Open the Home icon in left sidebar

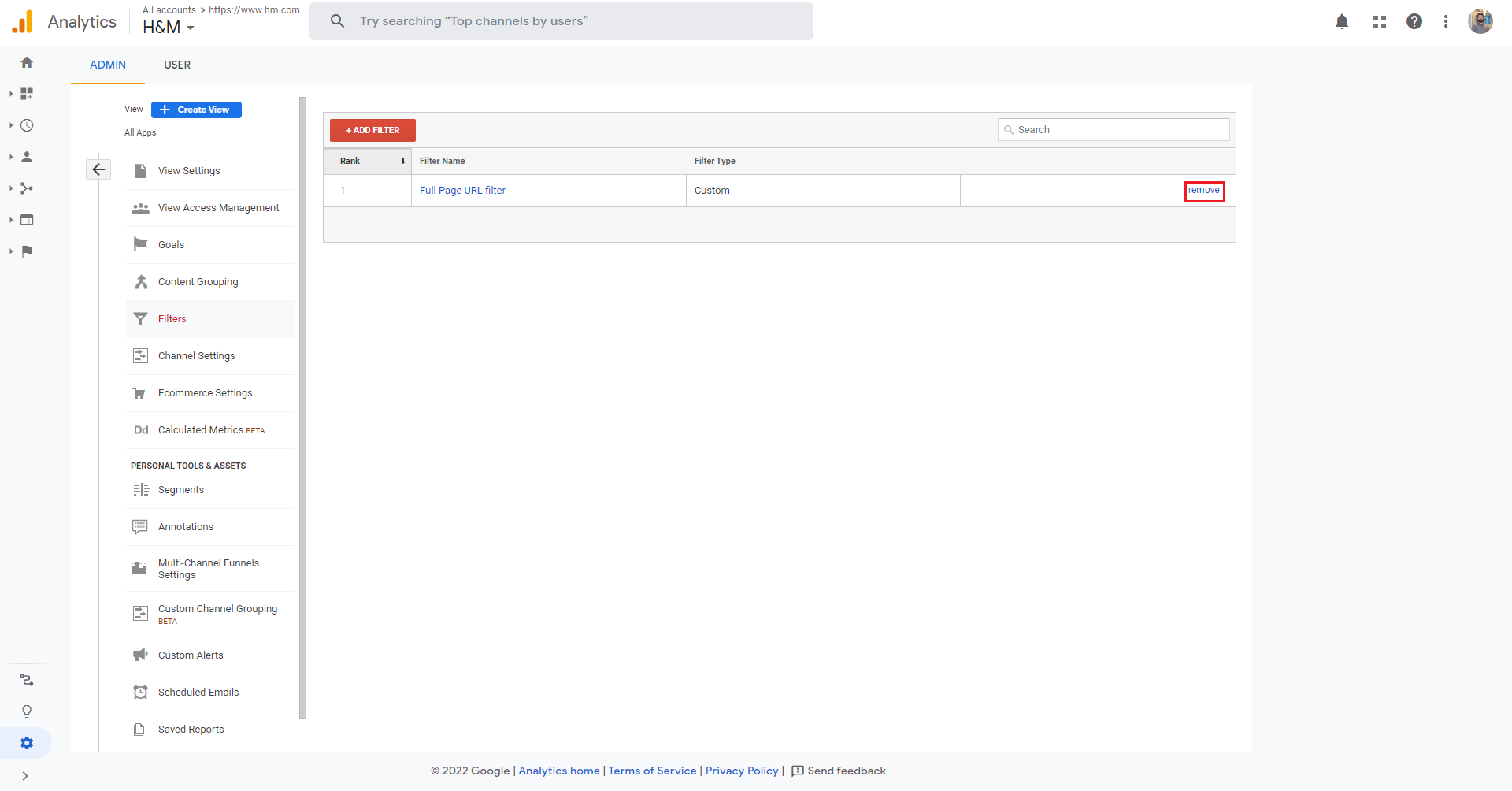click(27, 62)
